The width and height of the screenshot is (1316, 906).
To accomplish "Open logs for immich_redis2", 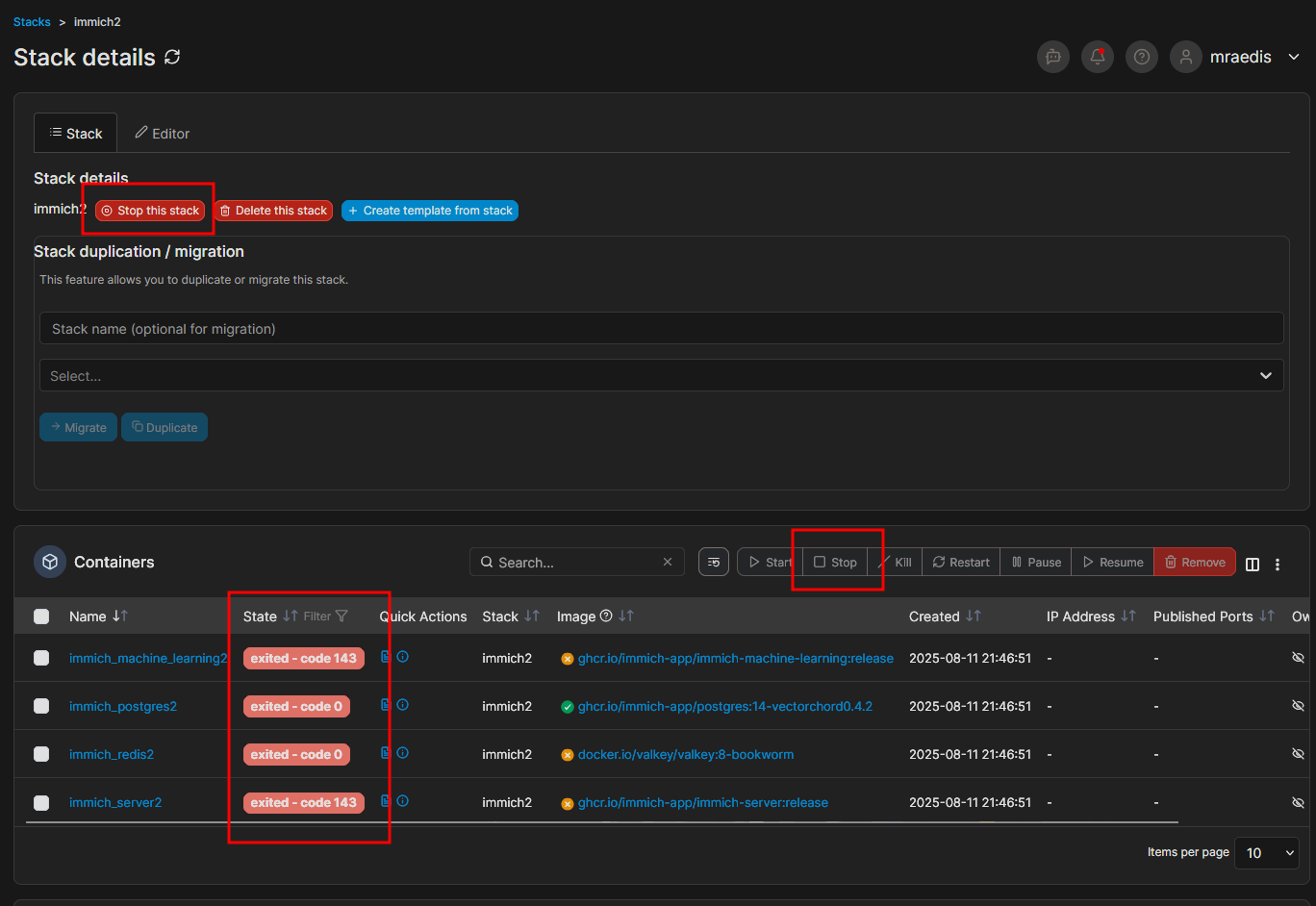I will 386,753.
